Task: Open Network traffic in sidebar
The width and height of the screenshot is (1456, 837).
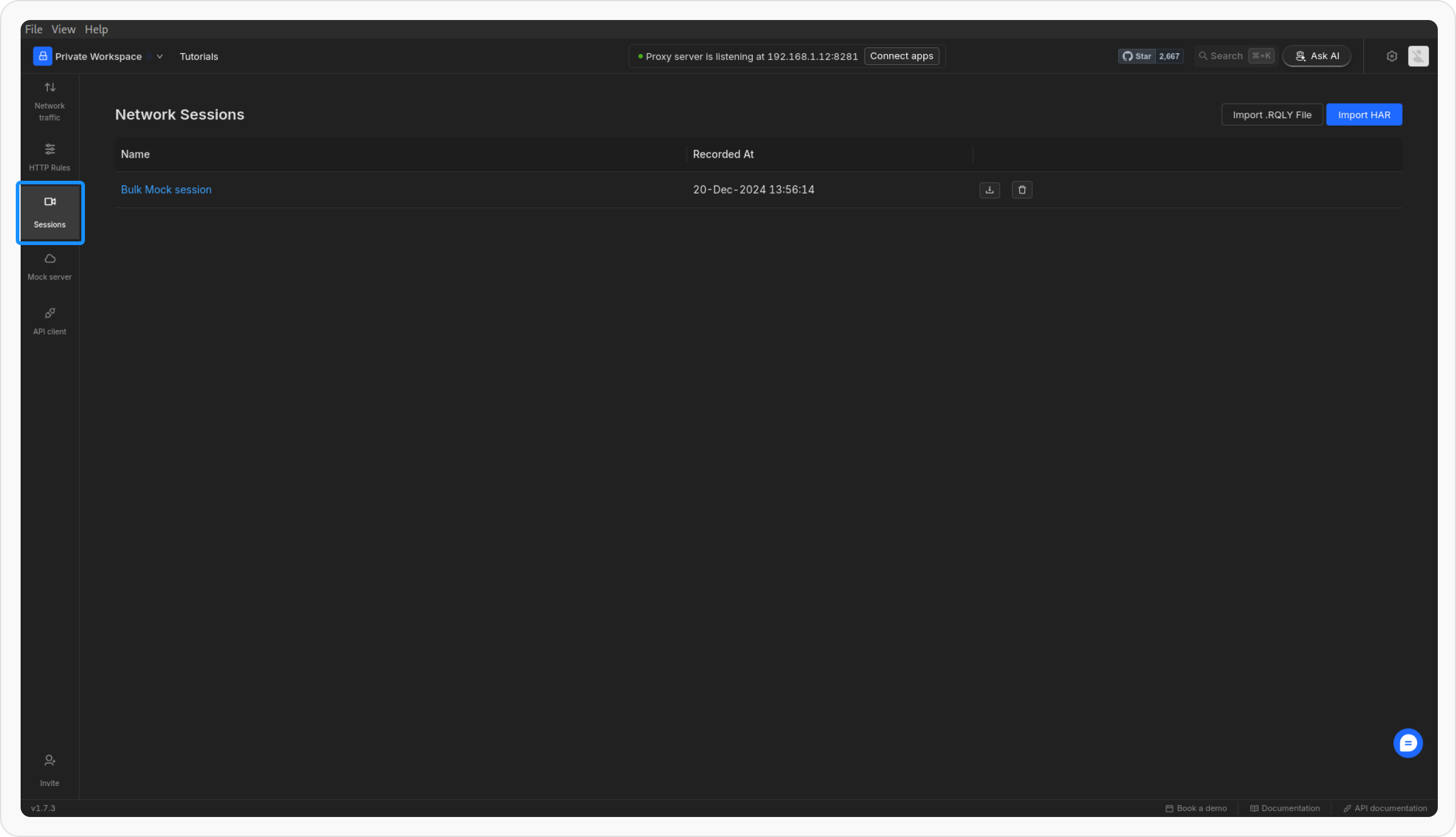Action: (50, 101)
